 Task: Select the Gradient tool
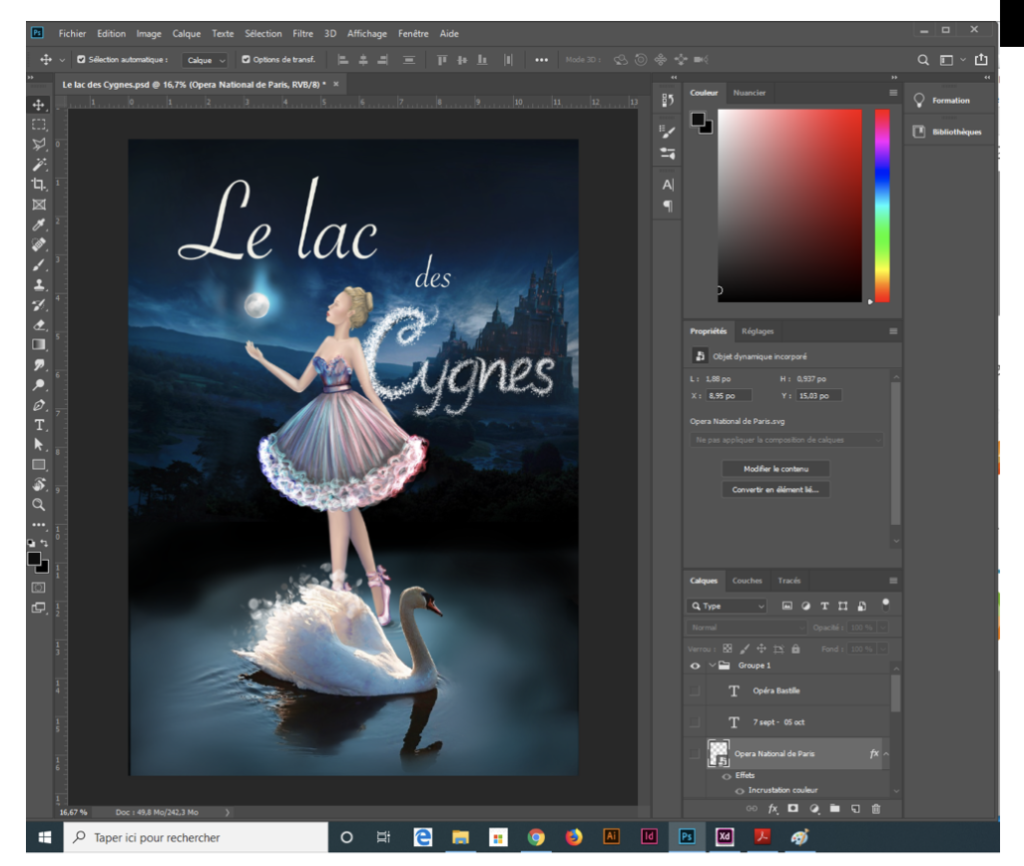[x=39, y=345]
